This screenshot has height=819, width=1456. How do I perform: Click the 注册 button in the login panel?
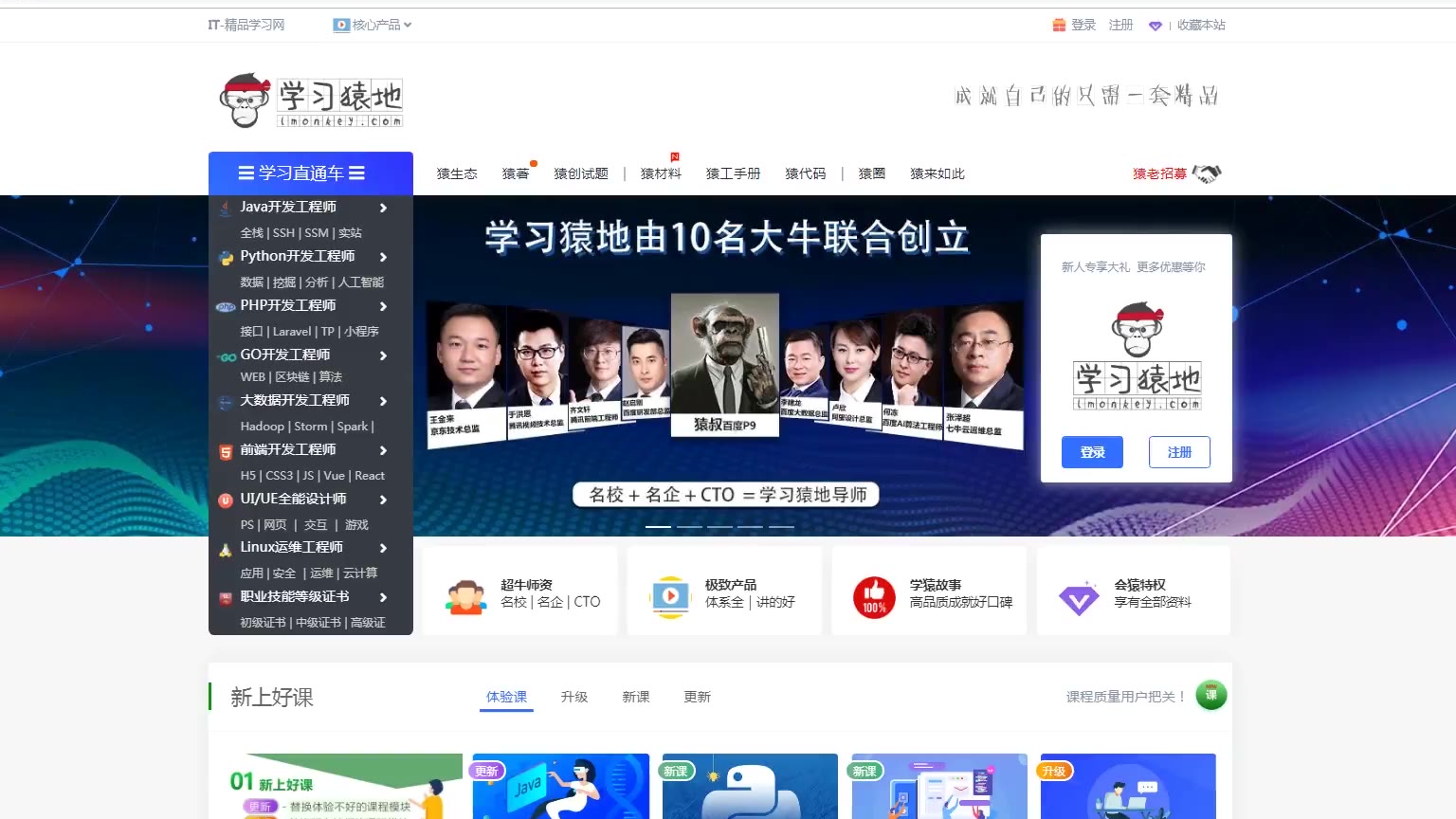pos(1180,452)
